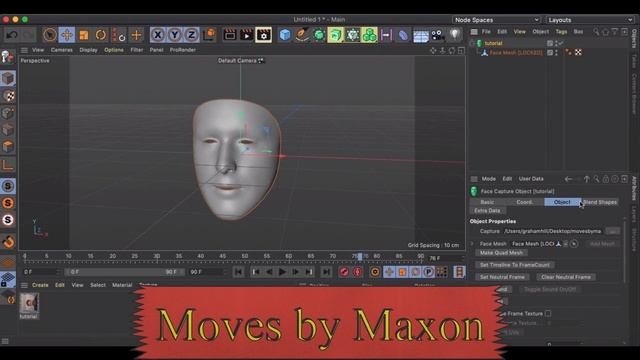The width and height of the screenshot is (640, 360).
Task: Add a light bulb object
Action: point(455,35)
